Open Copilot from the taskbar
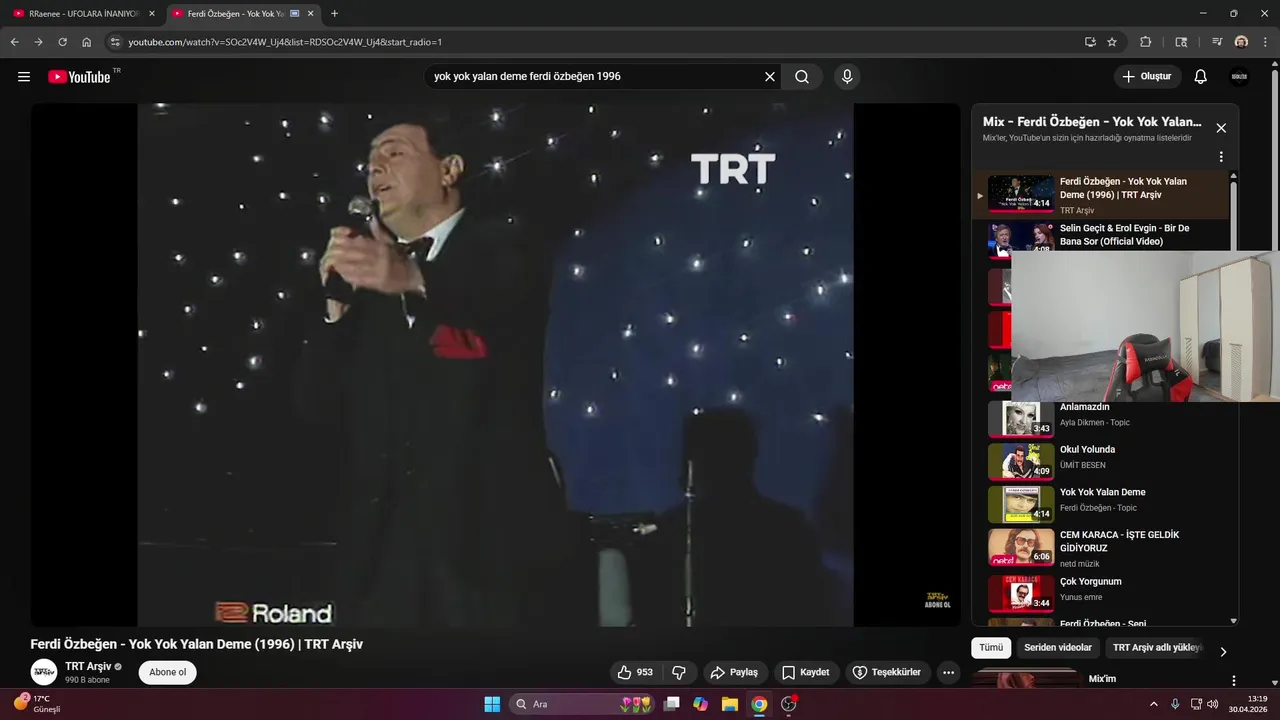This screenshot has width=1280, height=720. coord(700,704)
